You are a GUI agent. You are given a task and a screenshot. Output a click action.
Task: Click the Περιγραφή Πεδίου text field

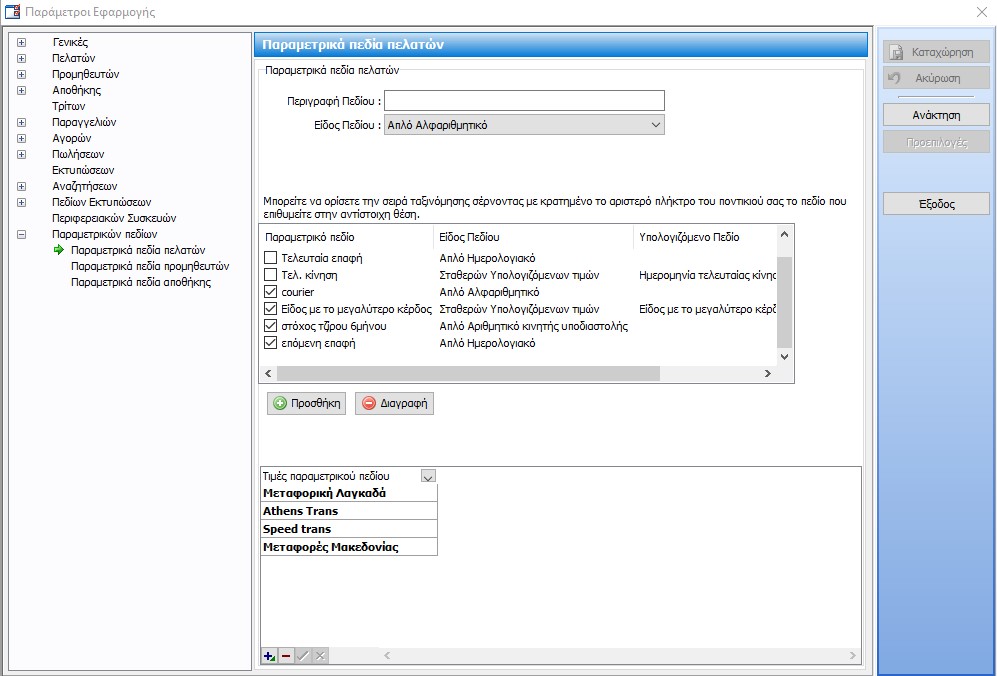(x=524, y=100)
